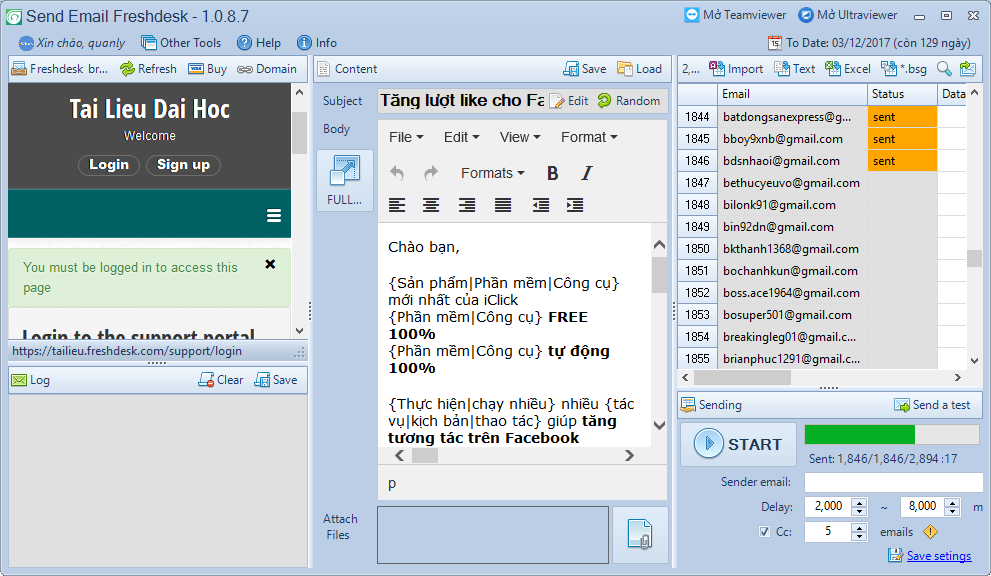
Task: Click the Sender email input field
Action: pyautogui.click(x=893, y=482)
